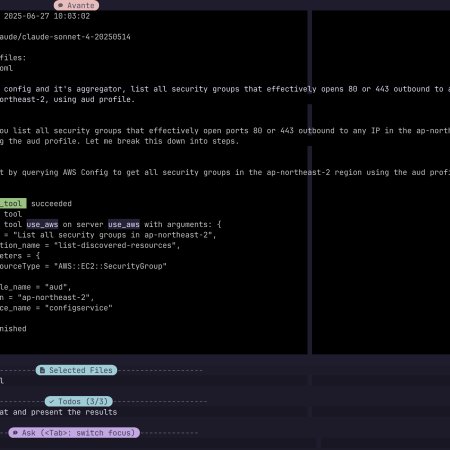Click the line 'Let me break this down into steps.'
This screenshot has width=450, height=450.
pos(162,141)
